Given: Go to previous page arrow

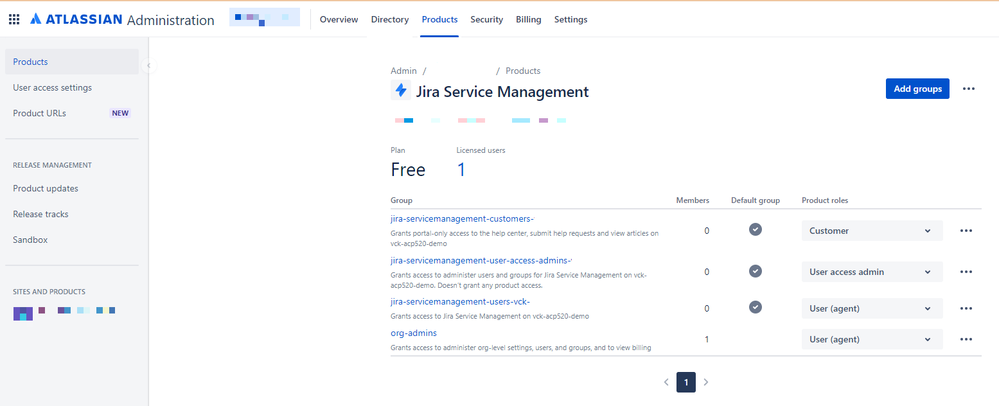Looking at the screenshot, I should [x=666, y=382].
